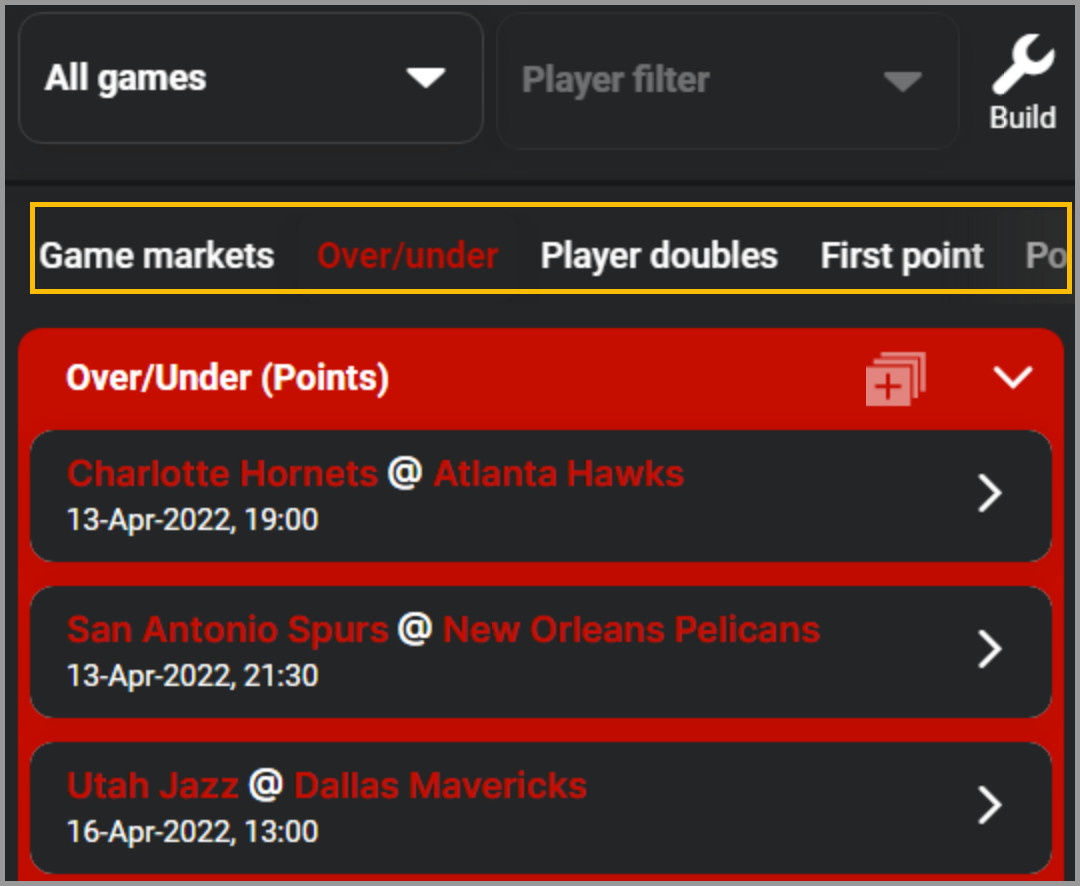Click the Build wrench icon
Image resolution: width=1080 pixels, height=886 pixels.
1023,63
